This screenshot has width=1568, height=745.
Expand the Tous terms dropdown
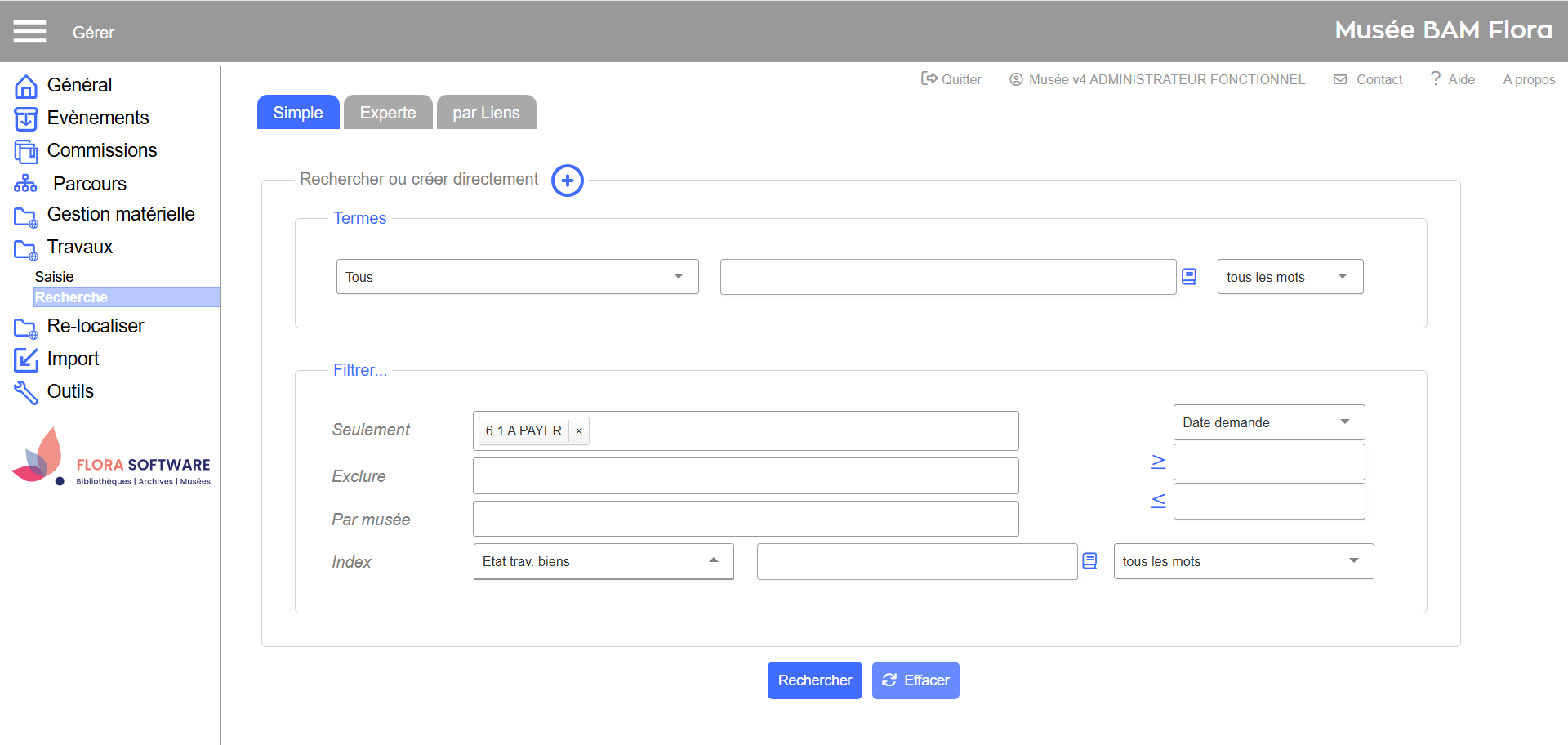coord(517,277)
